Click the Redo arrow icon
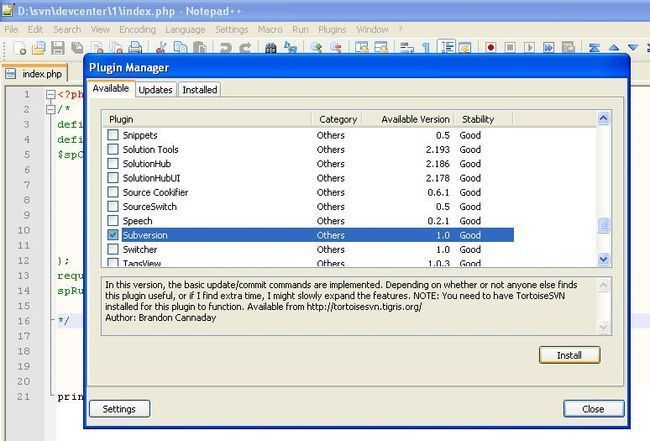This screenshot has height=441, width=650. point(245,48)
